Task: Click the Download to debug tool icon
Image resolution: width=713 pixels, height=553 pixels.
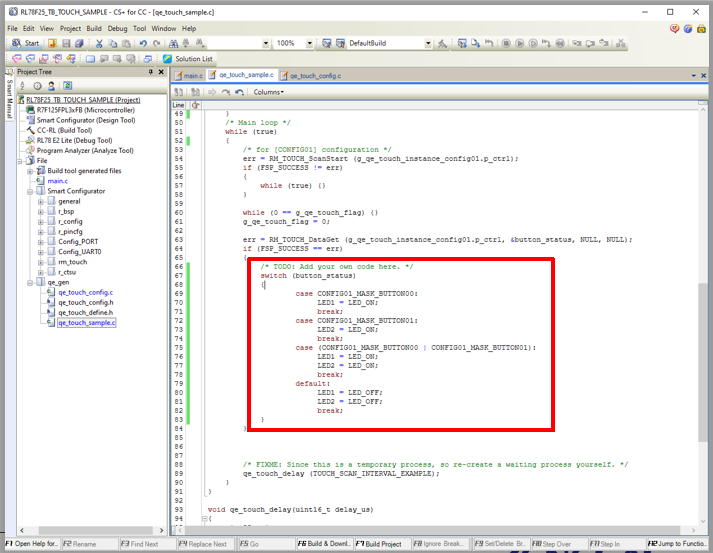Action: coord(476,43)
